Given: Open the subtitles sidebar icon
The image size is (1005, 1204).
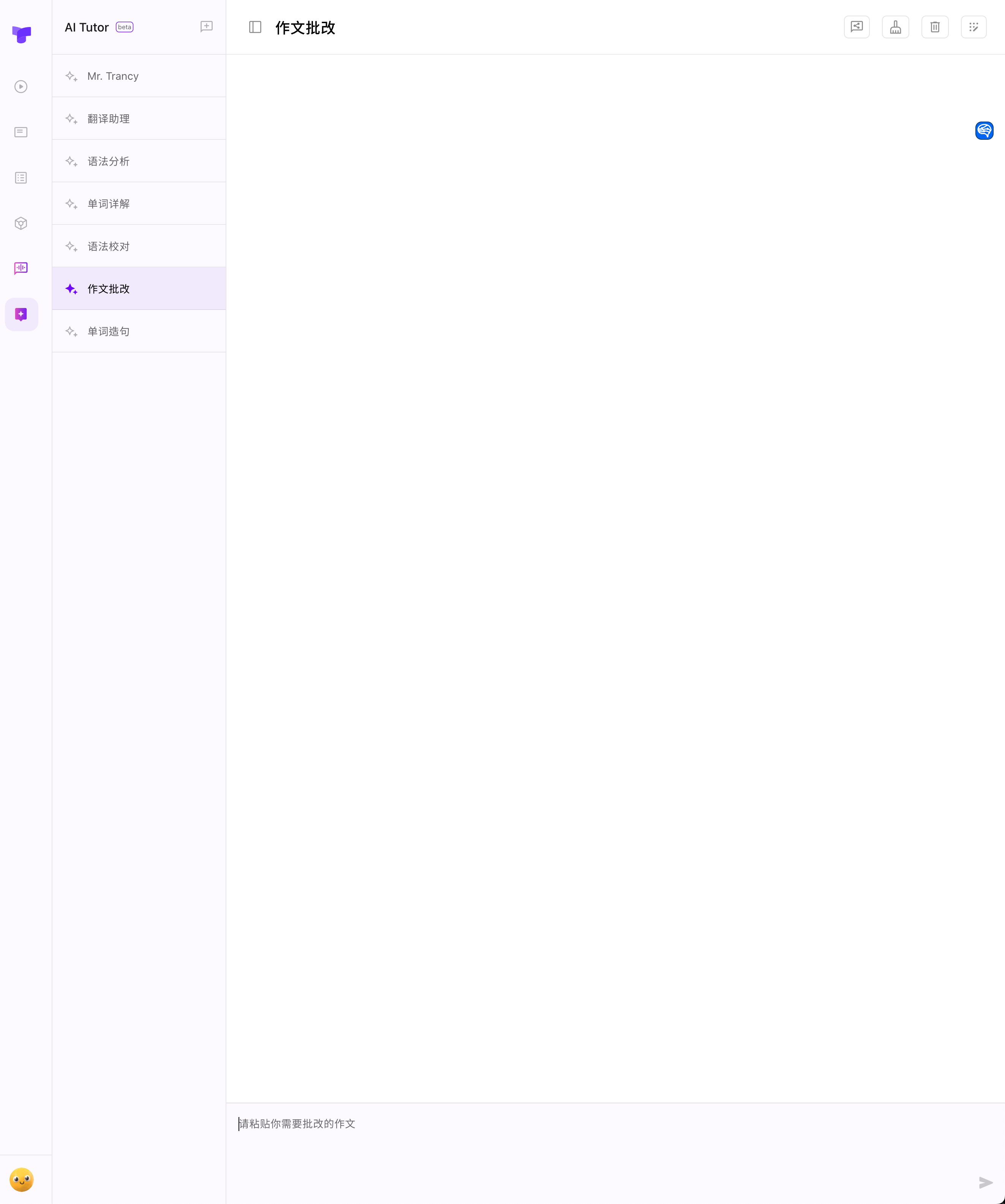Looking at the screenshot, I should (21, 133).
